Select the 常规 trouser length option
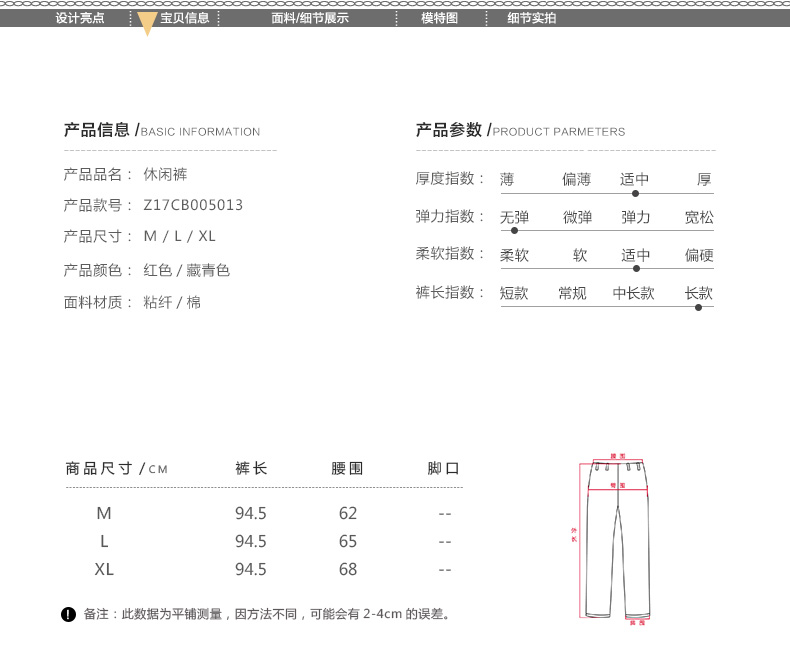Screen dimensions: 790x656 click(572, 293)
